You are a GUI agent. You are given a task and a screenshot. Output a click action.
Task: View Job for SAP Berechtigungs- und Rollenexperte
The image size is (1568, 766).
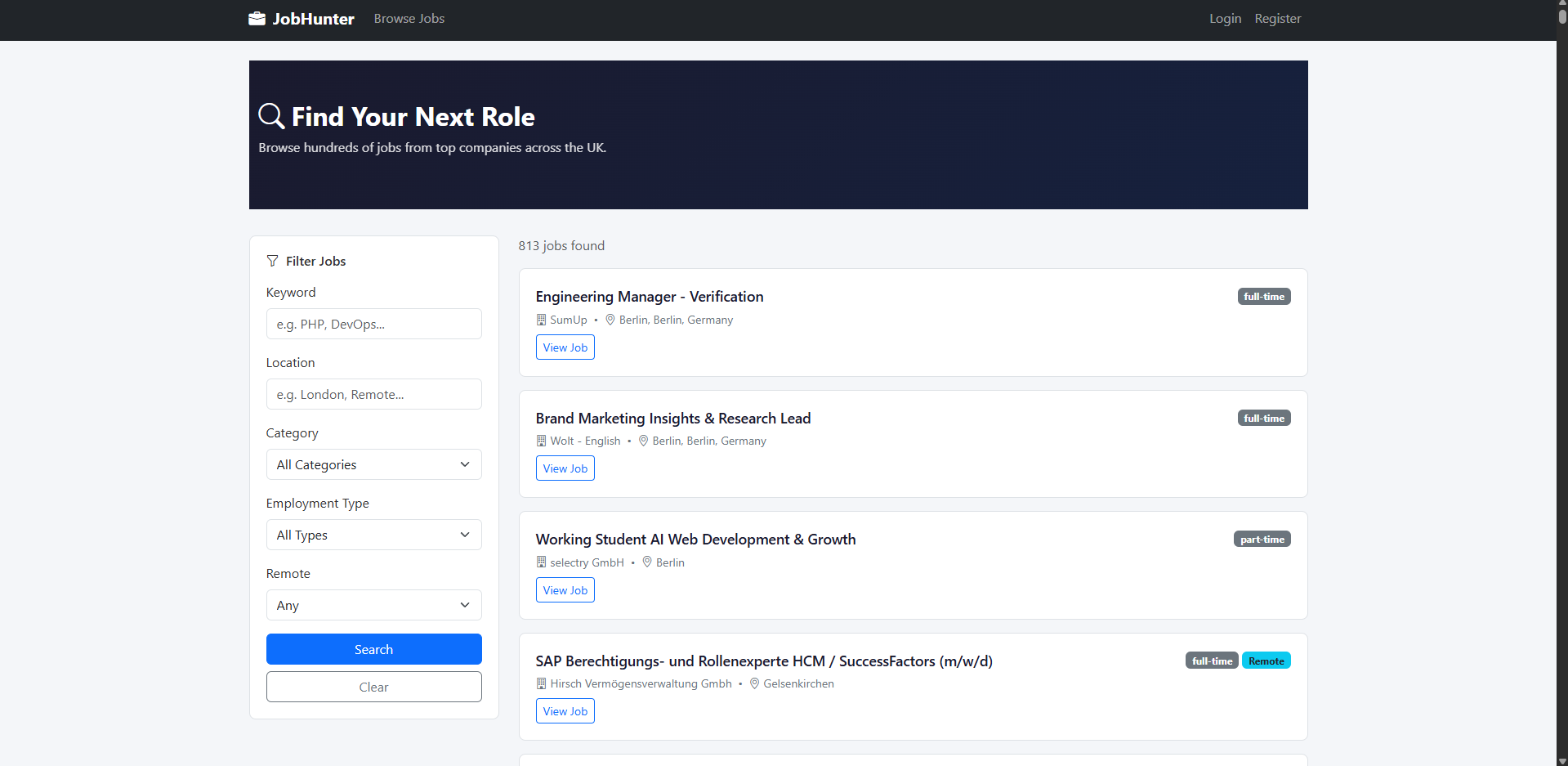point(565,711)
